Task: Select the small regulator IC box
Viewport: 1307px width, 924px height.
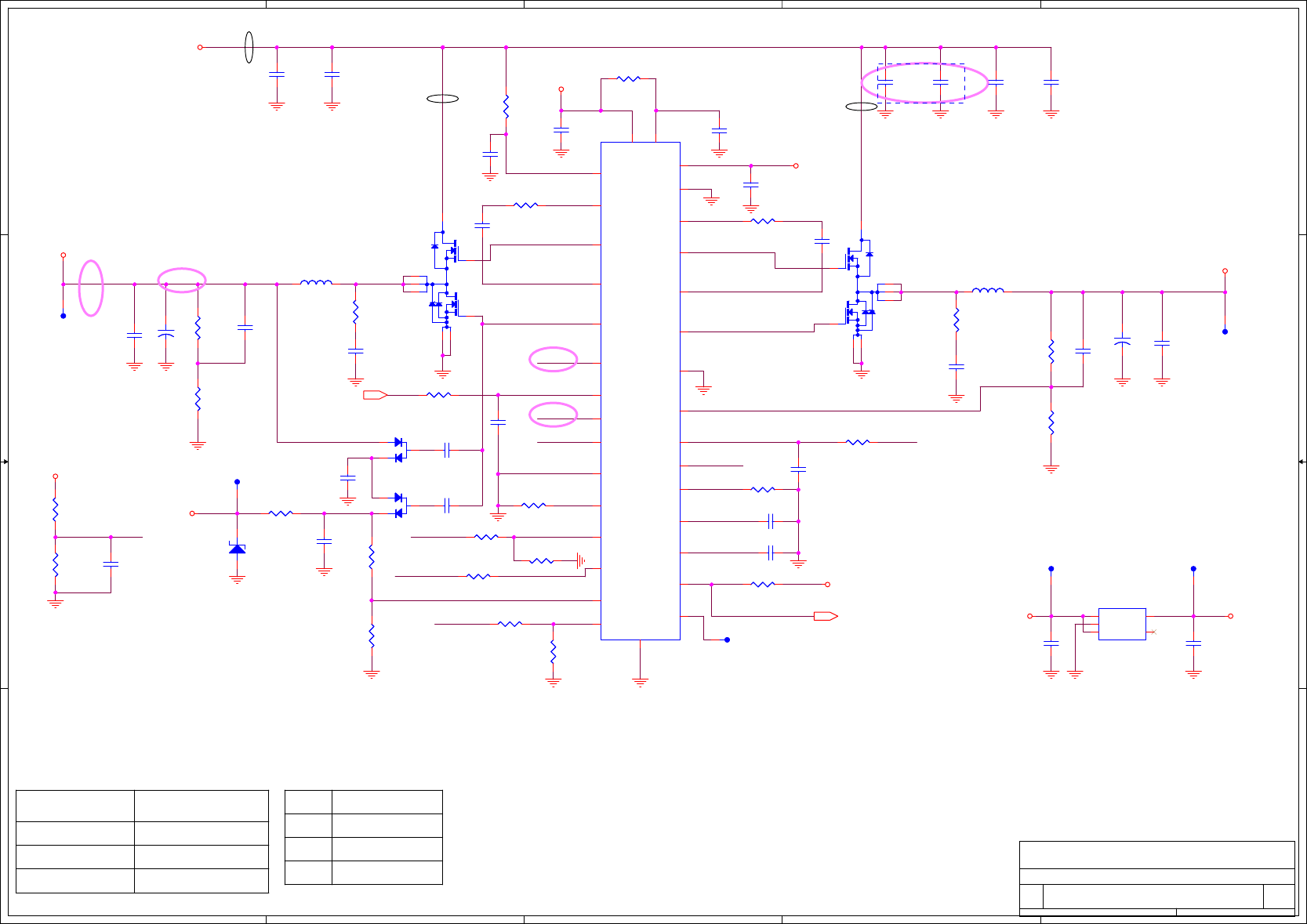Action: pos(1122,624)
